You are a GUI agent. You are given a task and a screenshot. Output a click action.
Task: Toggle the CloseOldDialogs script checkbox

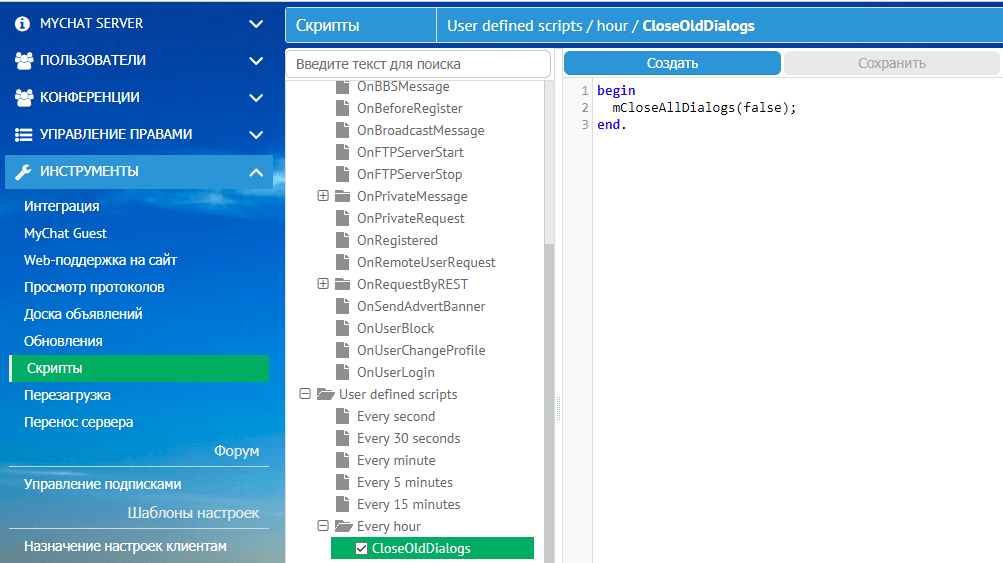click(362, 548)
